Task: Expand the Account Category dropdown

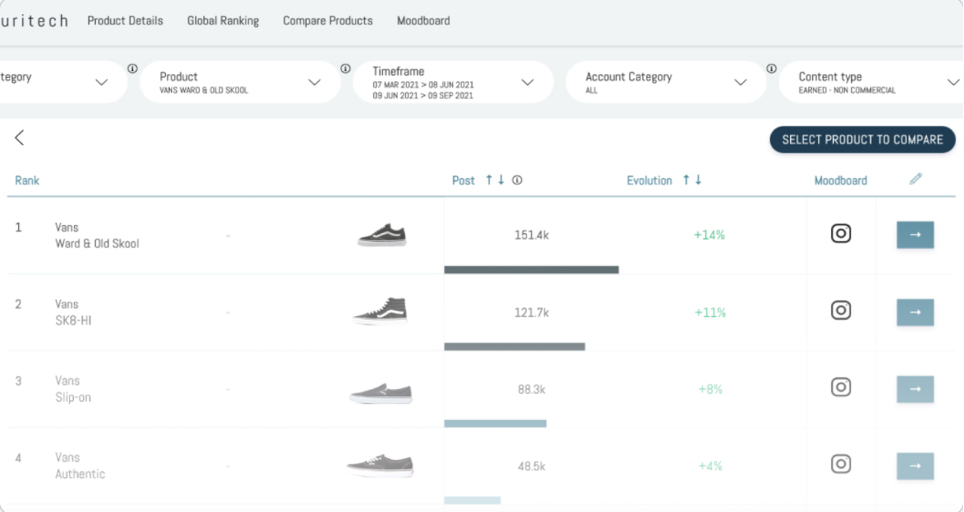Action: tap(740, 82)
